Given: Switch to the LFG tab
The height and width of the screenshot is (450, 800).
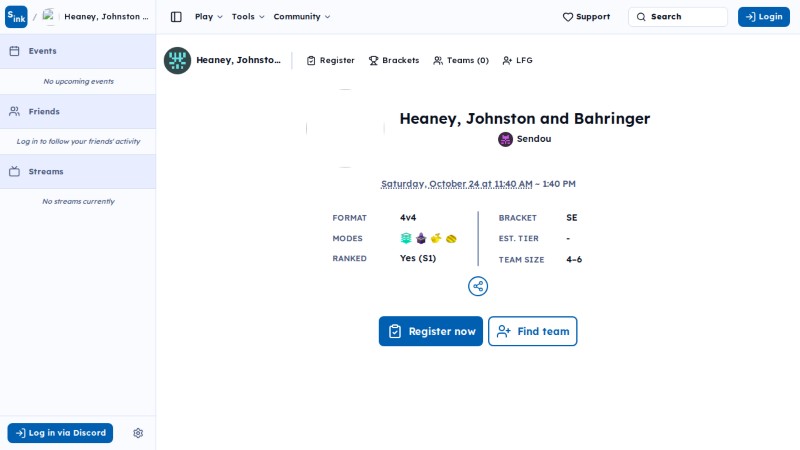Looking at the screenshot, I should (517, 60).
